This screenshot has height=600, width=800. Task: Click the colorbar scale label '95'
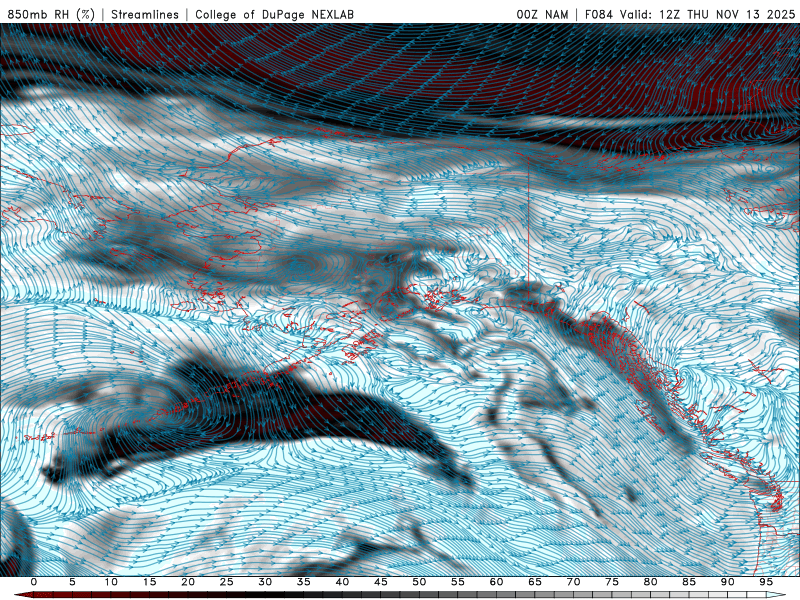coord(766,582)
